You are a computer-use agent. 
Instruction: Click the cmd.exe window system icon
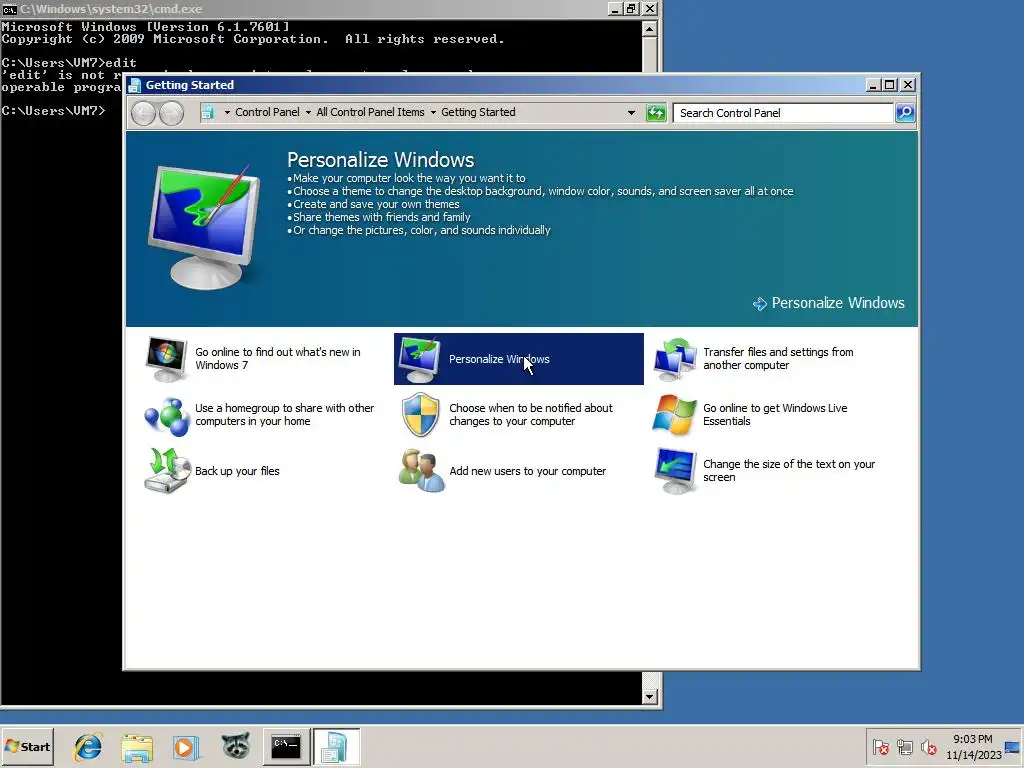click(x=9, y=9)
